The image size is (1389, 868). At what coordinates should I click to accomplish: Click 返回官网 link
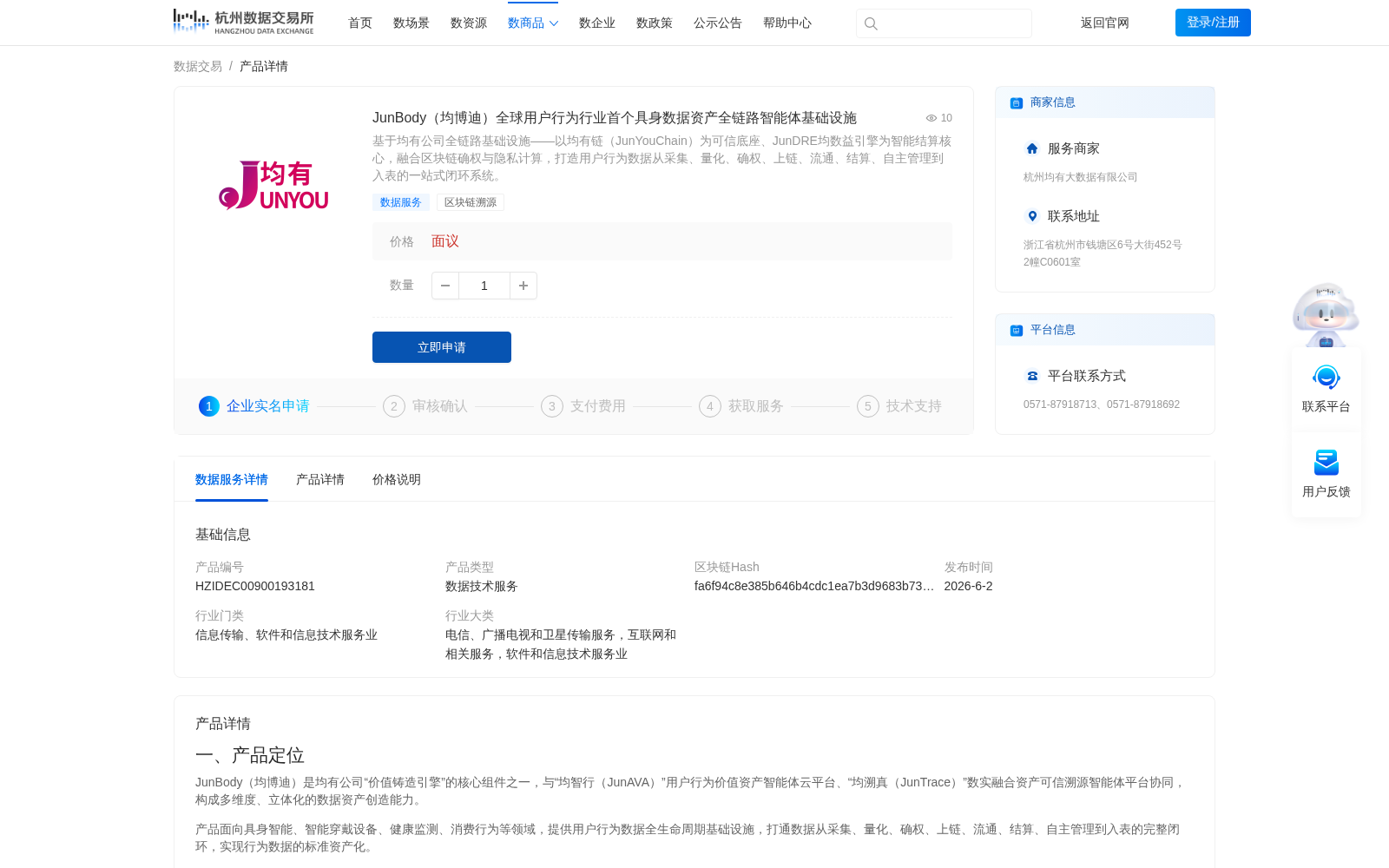(x=1105, y=23)
